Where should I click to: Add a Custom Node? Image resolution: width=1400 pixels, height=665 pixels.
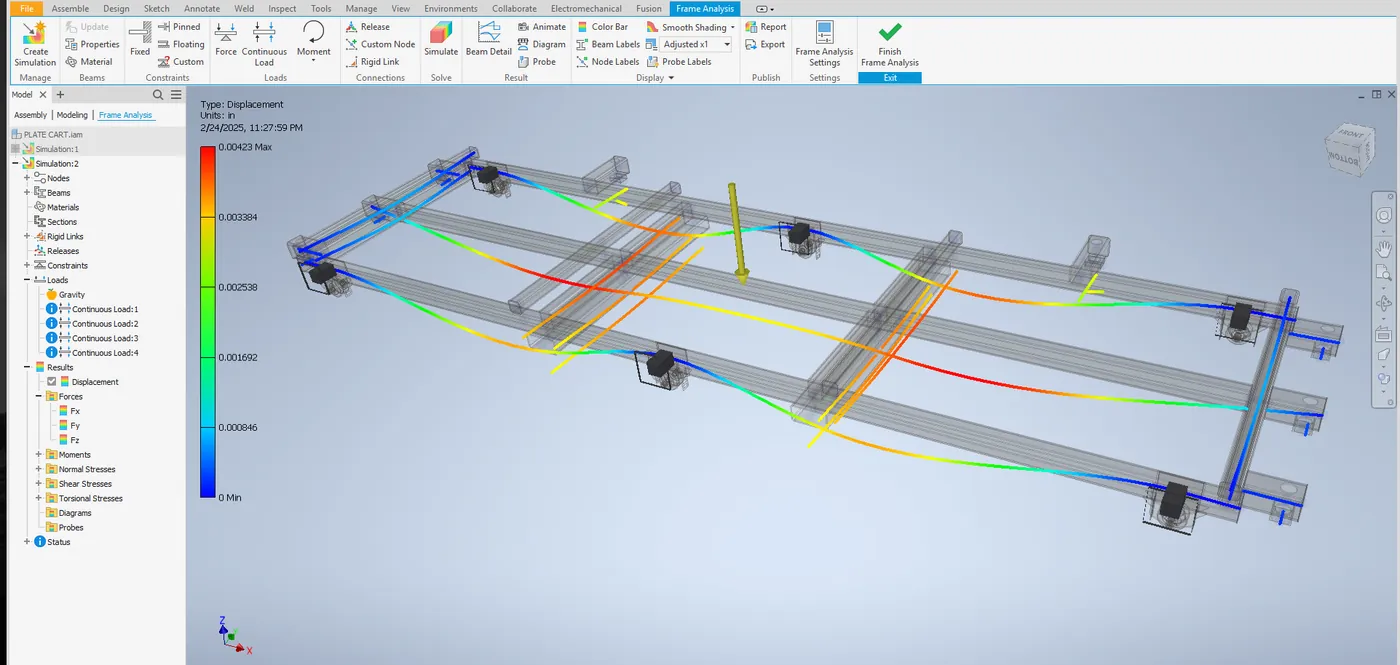(x=380, y=44)
